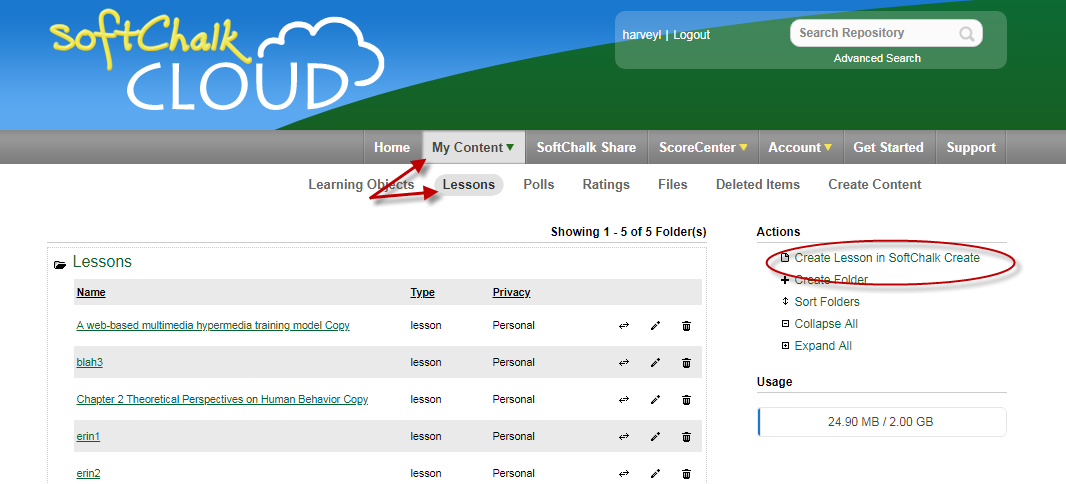Open the ScoreCenter dropdown menu
Image resolution: width=1066 pixels, height=484 pixels.
[703, 148]
